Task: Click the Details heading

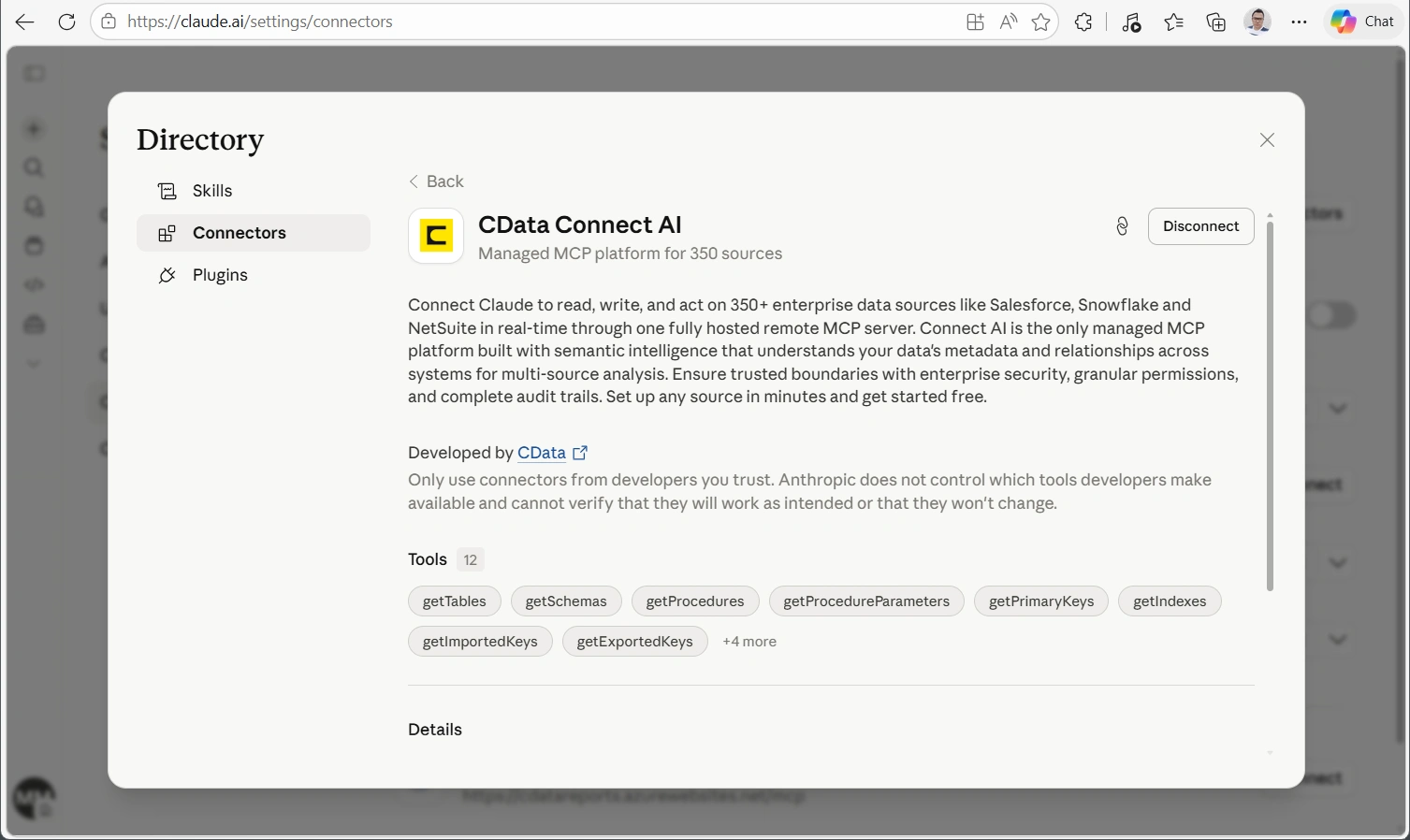Action: point(435,730)
